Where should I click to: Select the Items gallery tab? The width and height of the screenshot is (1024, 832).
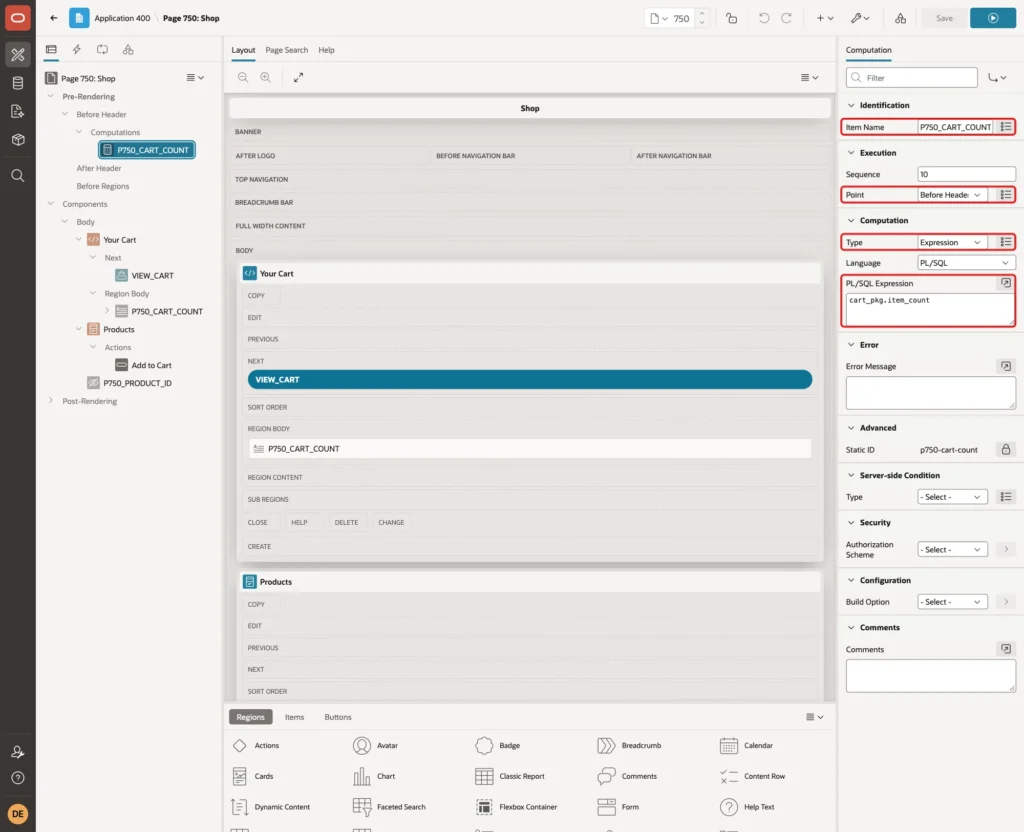point(294,716)
